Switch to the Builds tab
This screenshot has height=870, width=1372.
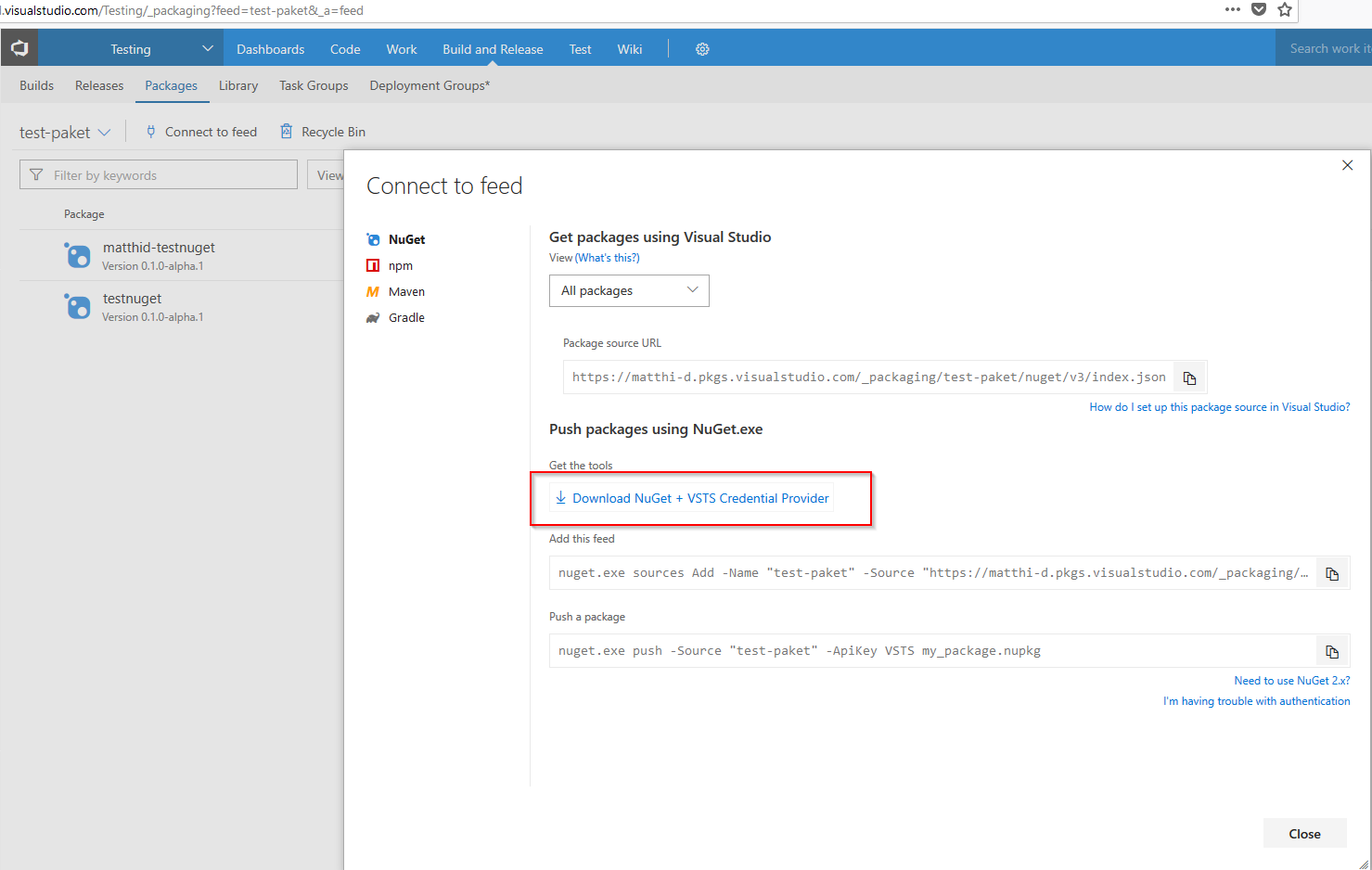coord(36,85)
